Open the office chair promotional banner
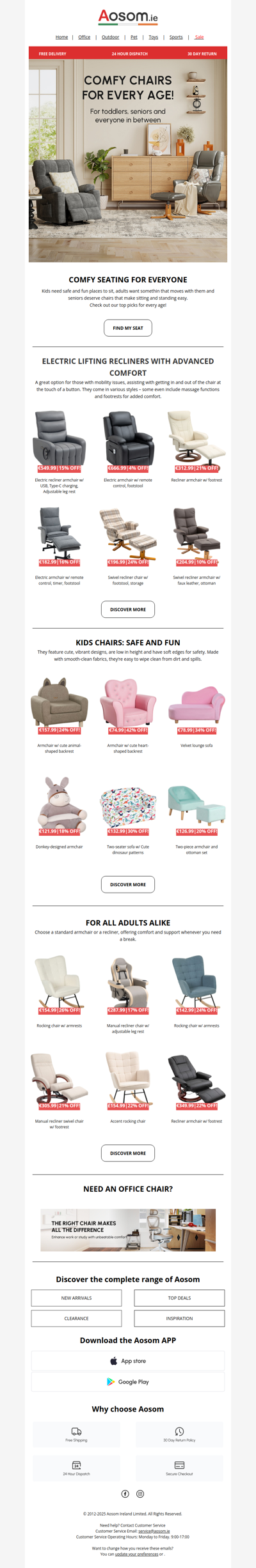The image size is (256, 1568). (128, 1230)
